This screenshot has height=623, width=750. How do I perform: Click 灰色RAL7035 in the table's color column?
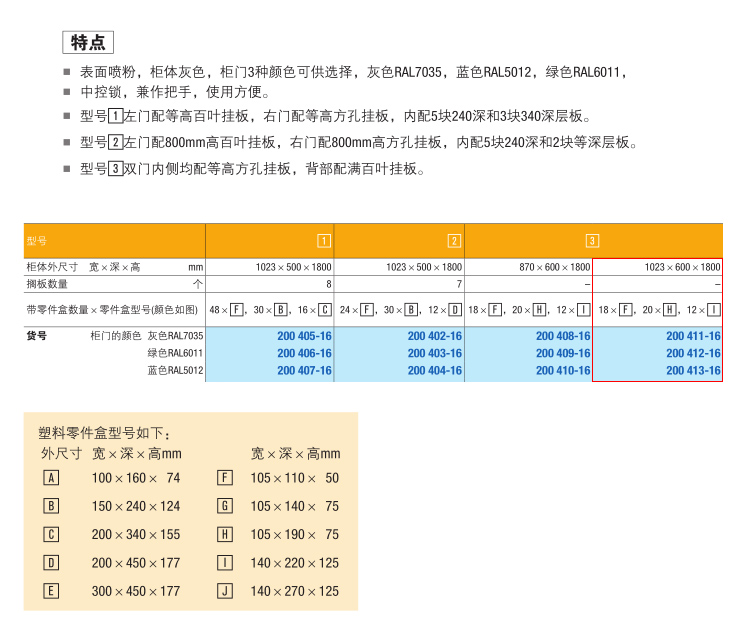point(176,336)
